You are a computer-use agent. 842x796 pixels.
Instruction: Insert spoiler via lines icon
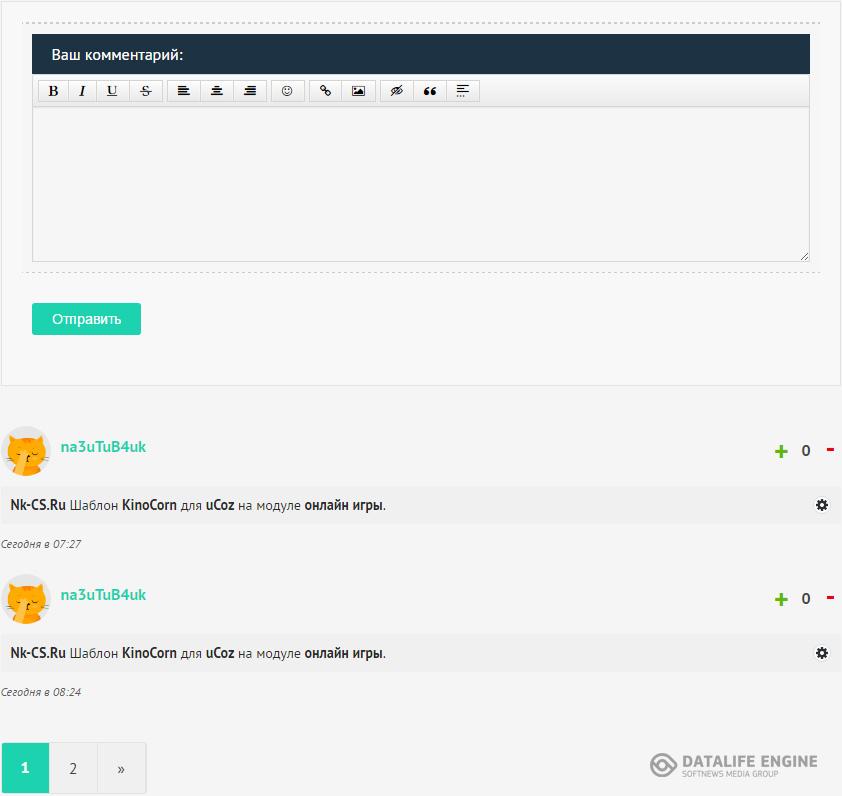(463, 91)
